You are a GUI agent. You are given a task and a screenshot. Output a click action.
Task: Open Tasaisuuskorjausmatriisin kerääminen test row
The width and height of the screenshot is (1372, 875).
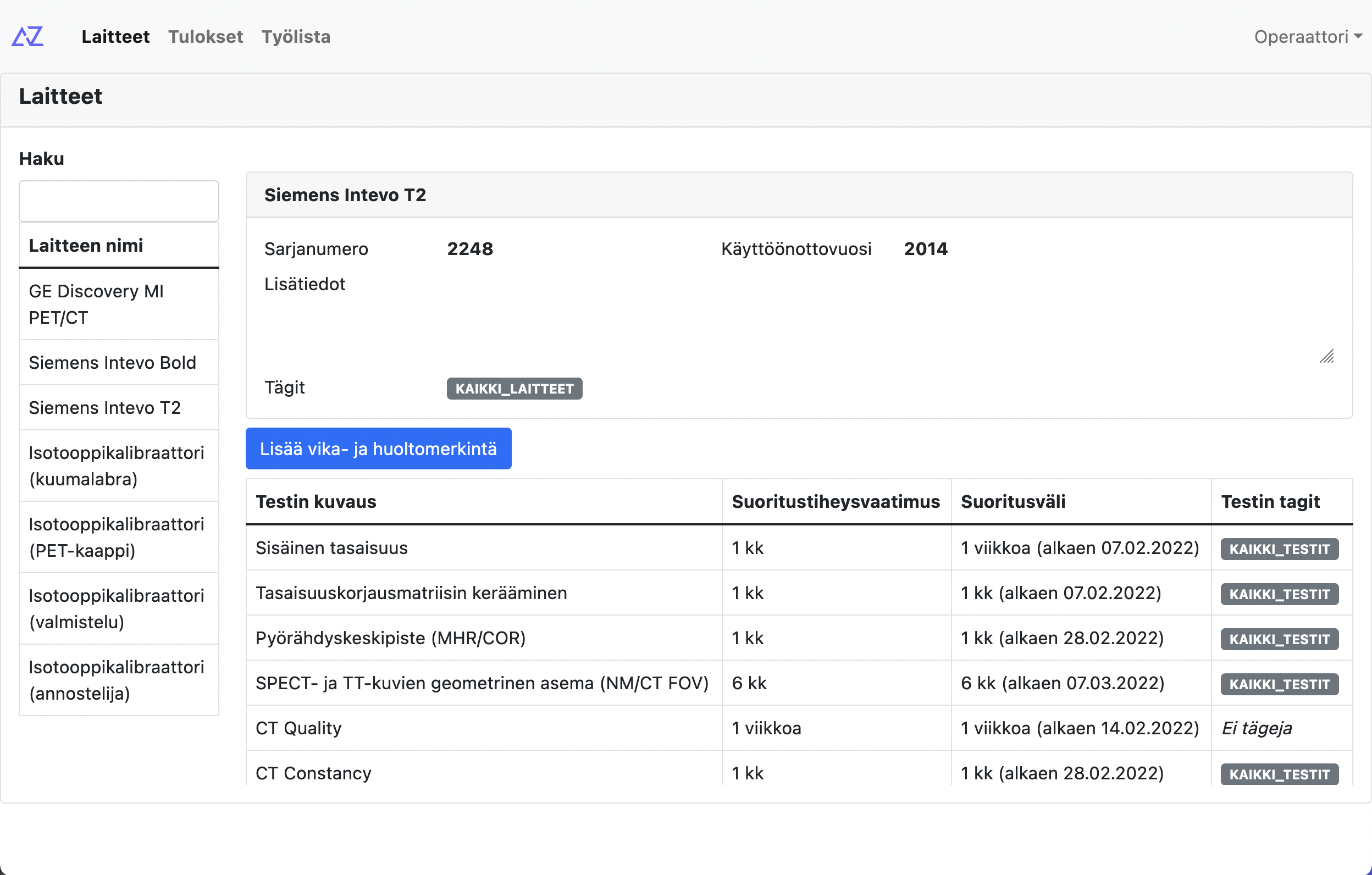(x=799, y=593)
